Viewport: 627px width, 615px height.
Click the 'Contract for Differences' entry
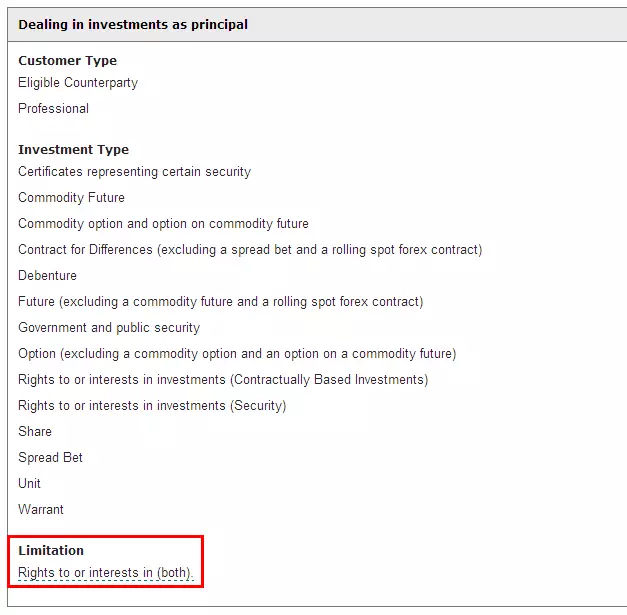coord(250,250)
